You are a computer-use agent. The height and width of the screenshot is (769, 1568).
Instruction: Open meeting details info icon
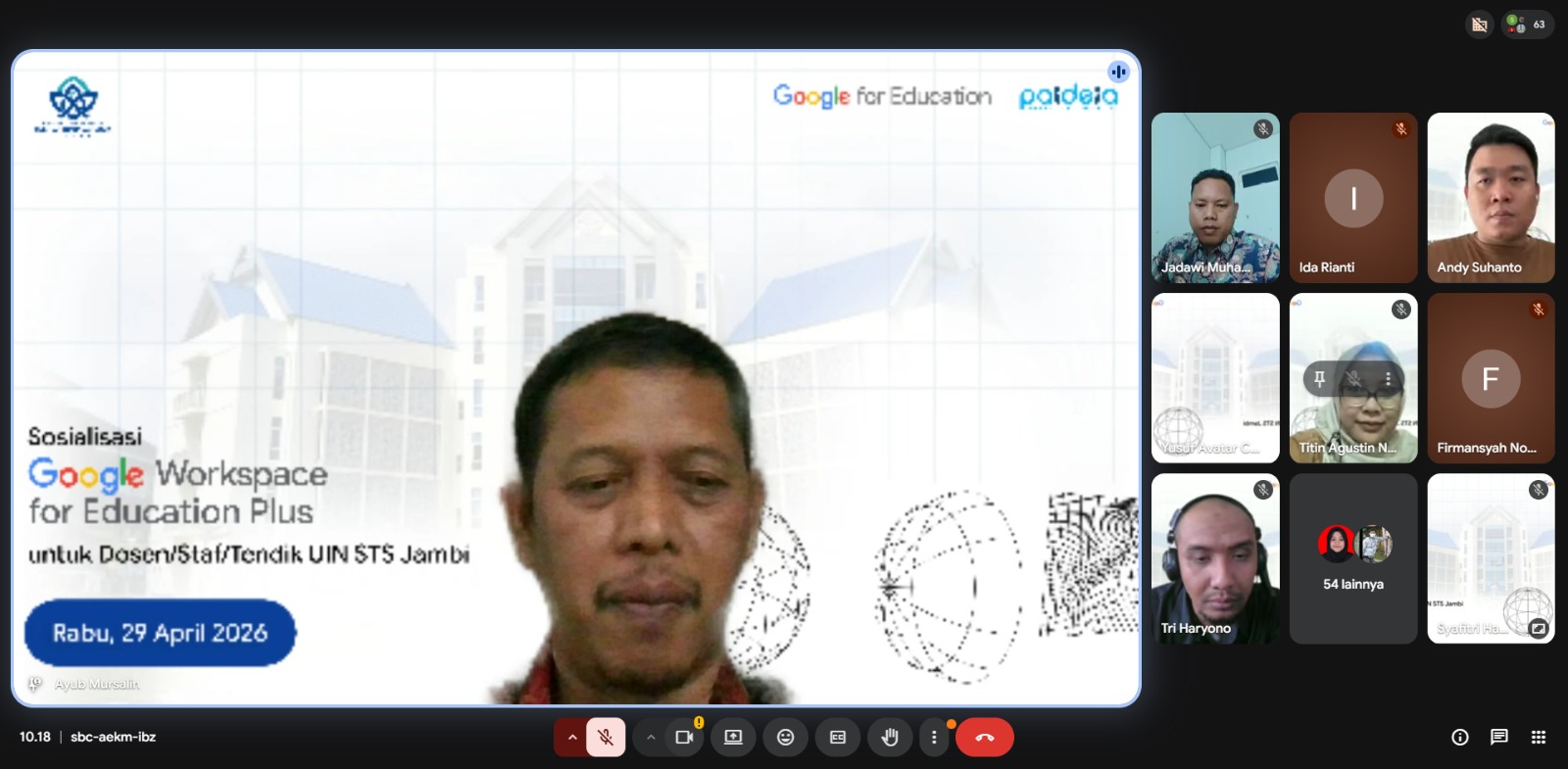[1460, 738]
